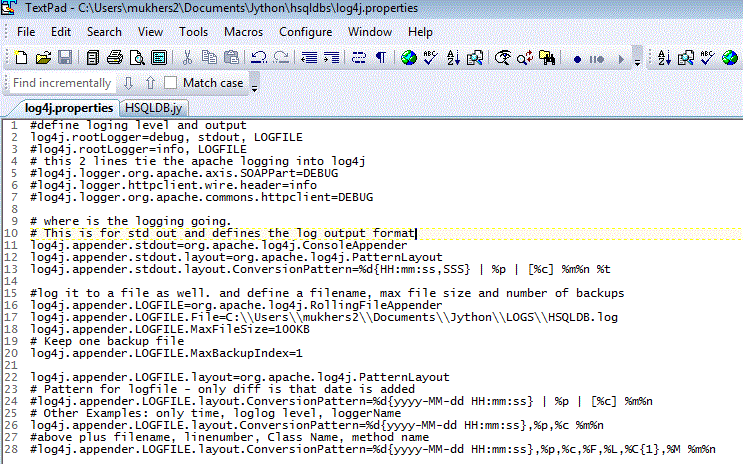743x464 pixels.
Task: Click the globe icon in the right toolbar
Action: 730,58
